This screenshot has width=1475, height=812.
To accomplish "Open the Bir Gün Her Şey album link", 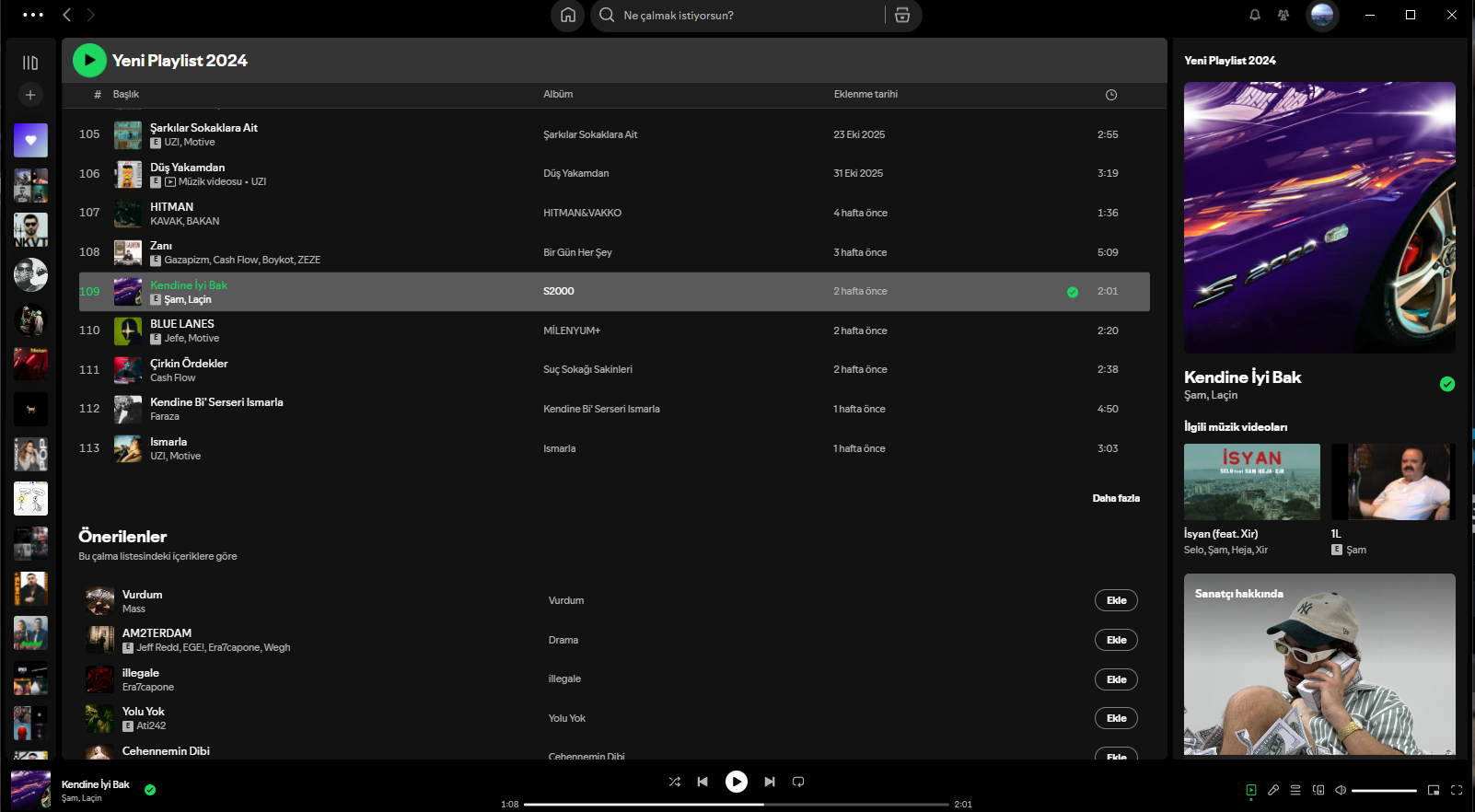I will point(577,252).
